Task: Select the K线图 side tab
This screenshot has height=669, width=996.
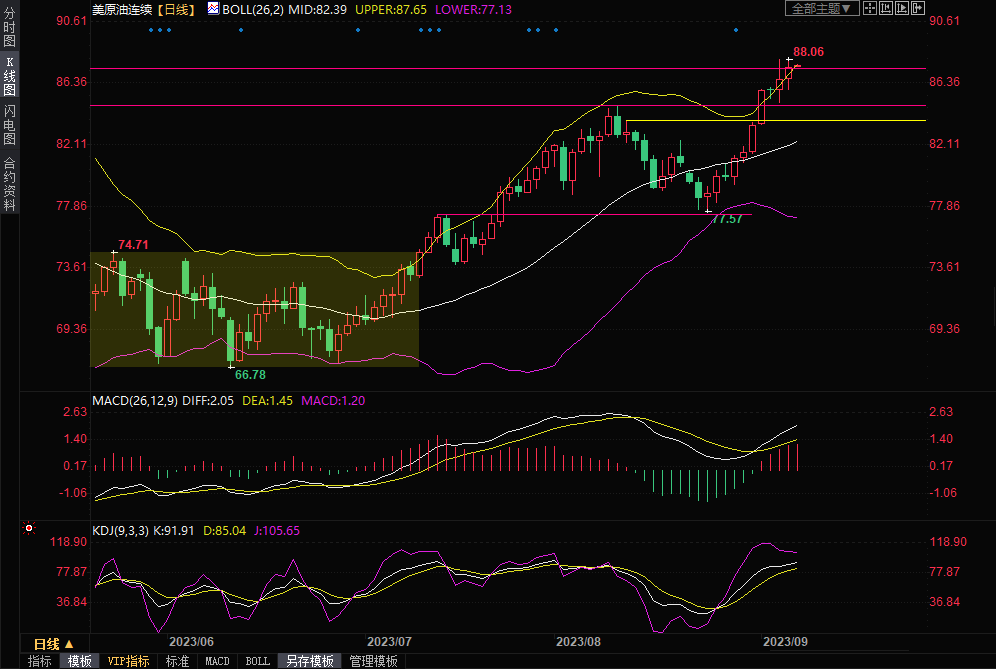Action: point(9,76)
